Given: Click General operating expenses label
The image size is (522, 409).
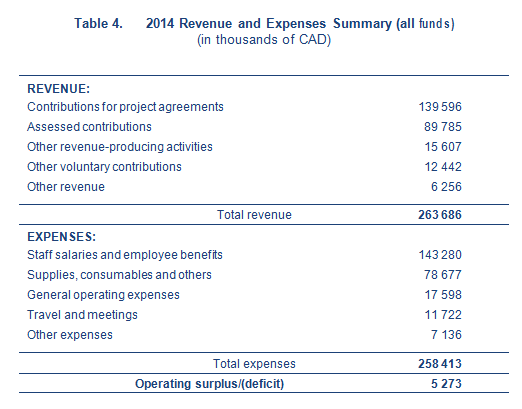Looking at the screenshot, I should (x=103, y=295).
